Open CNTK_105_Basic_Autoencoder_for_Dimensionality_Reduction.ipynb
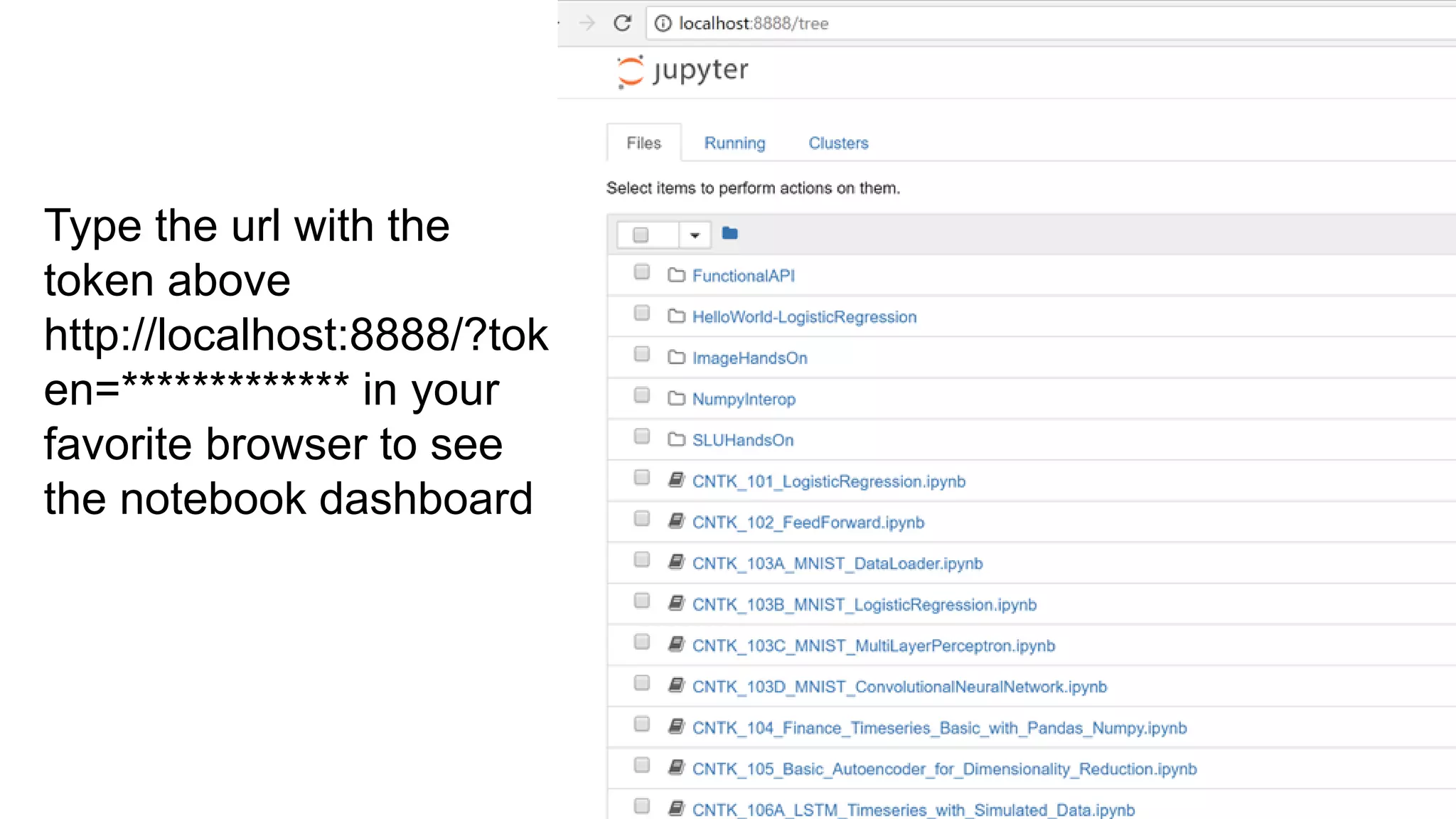The width and height of the screenshot is (1456, 819). 945,769
